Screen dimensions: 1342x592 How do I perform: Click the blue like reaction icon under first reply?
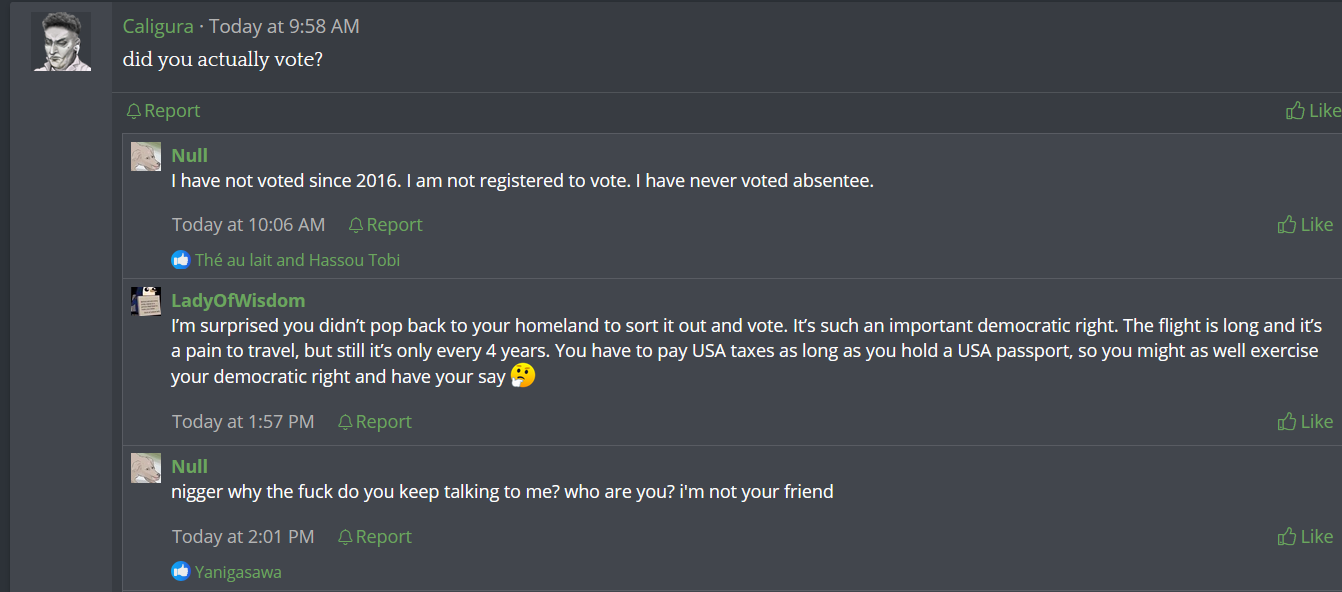point(181,260)
